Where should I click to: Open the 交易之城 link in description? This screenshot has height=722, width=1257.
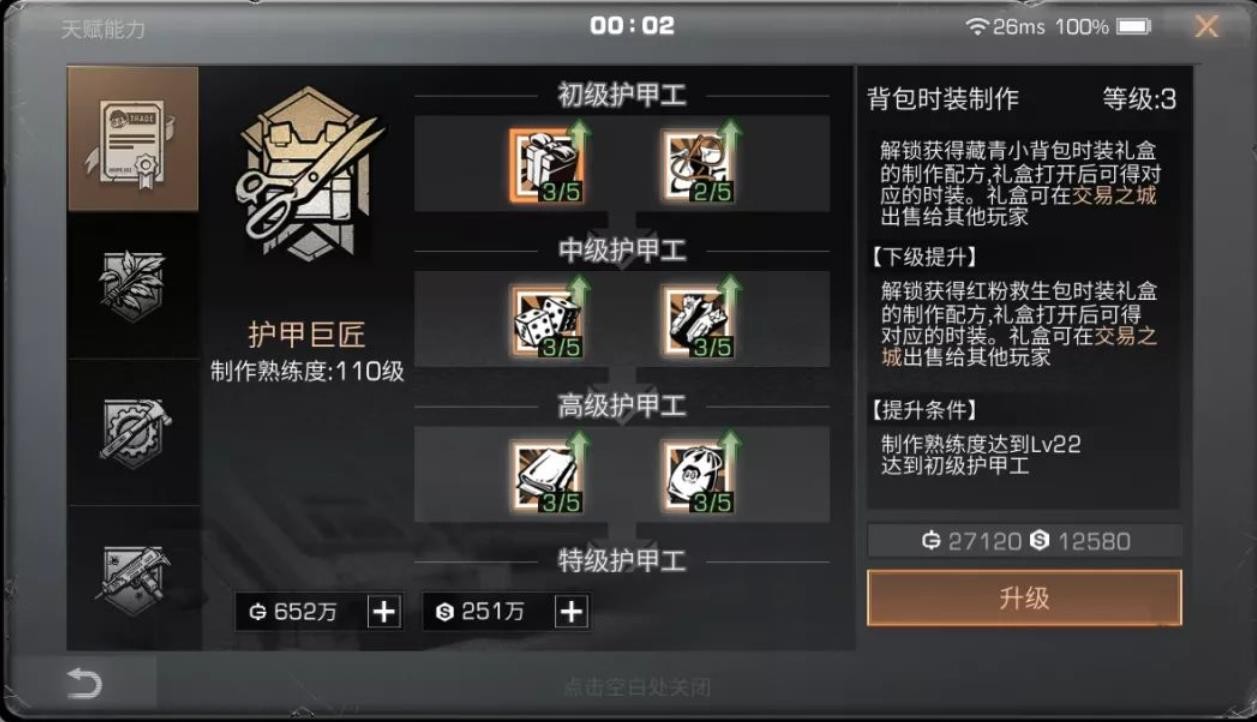1114,195
